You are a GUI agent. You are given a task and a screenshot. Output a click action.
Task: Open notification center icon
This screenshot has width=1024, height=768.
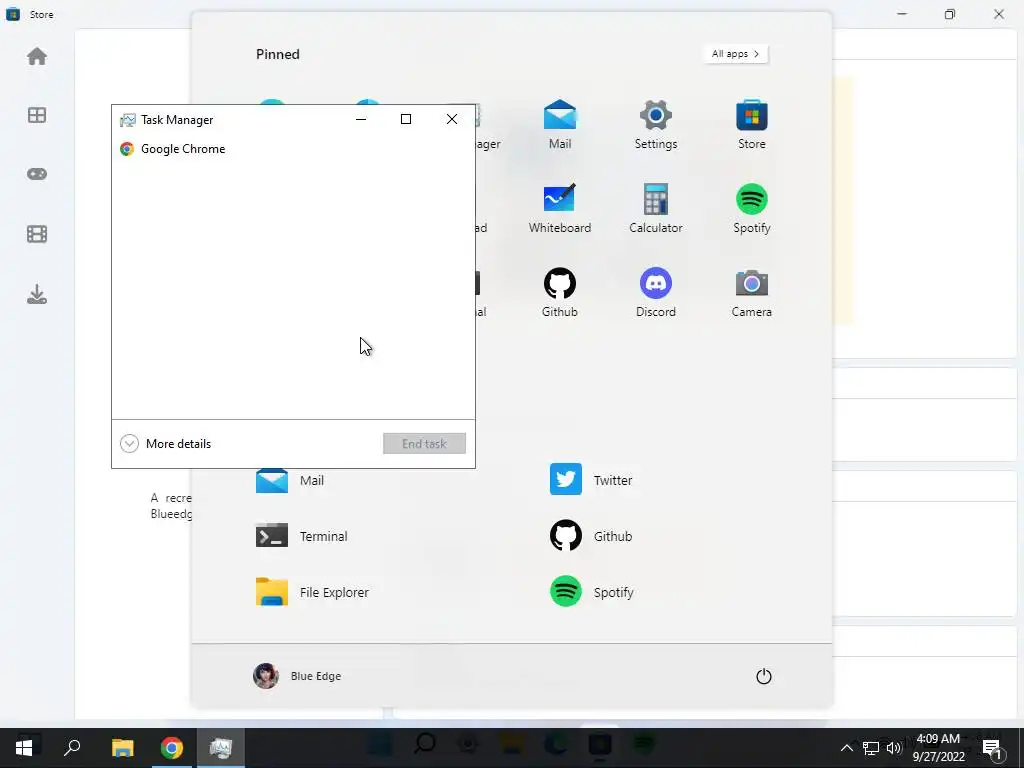click(993, 748)
